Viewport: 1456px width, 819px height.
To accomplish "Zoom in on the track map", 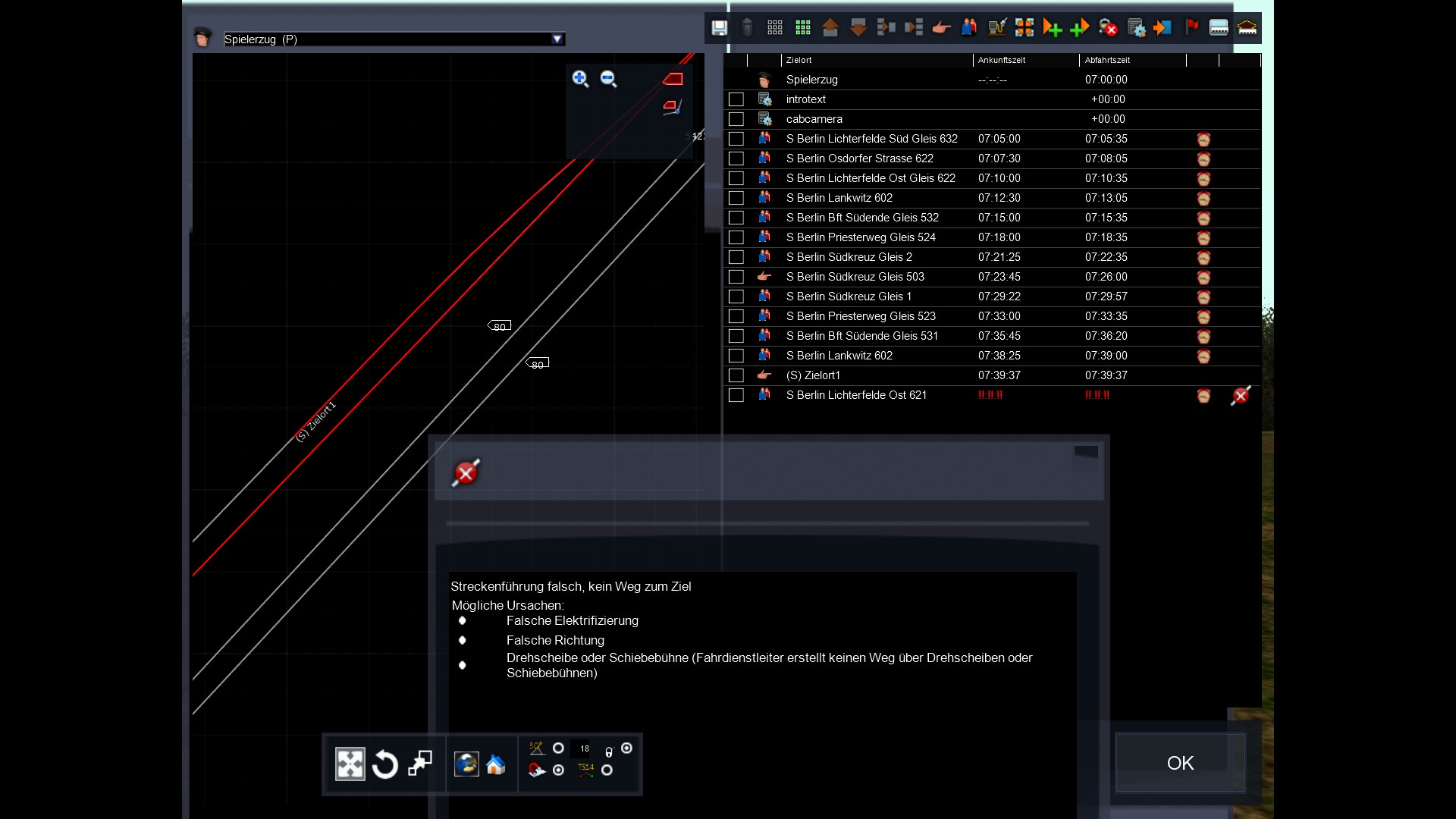I will click(580, 79).
